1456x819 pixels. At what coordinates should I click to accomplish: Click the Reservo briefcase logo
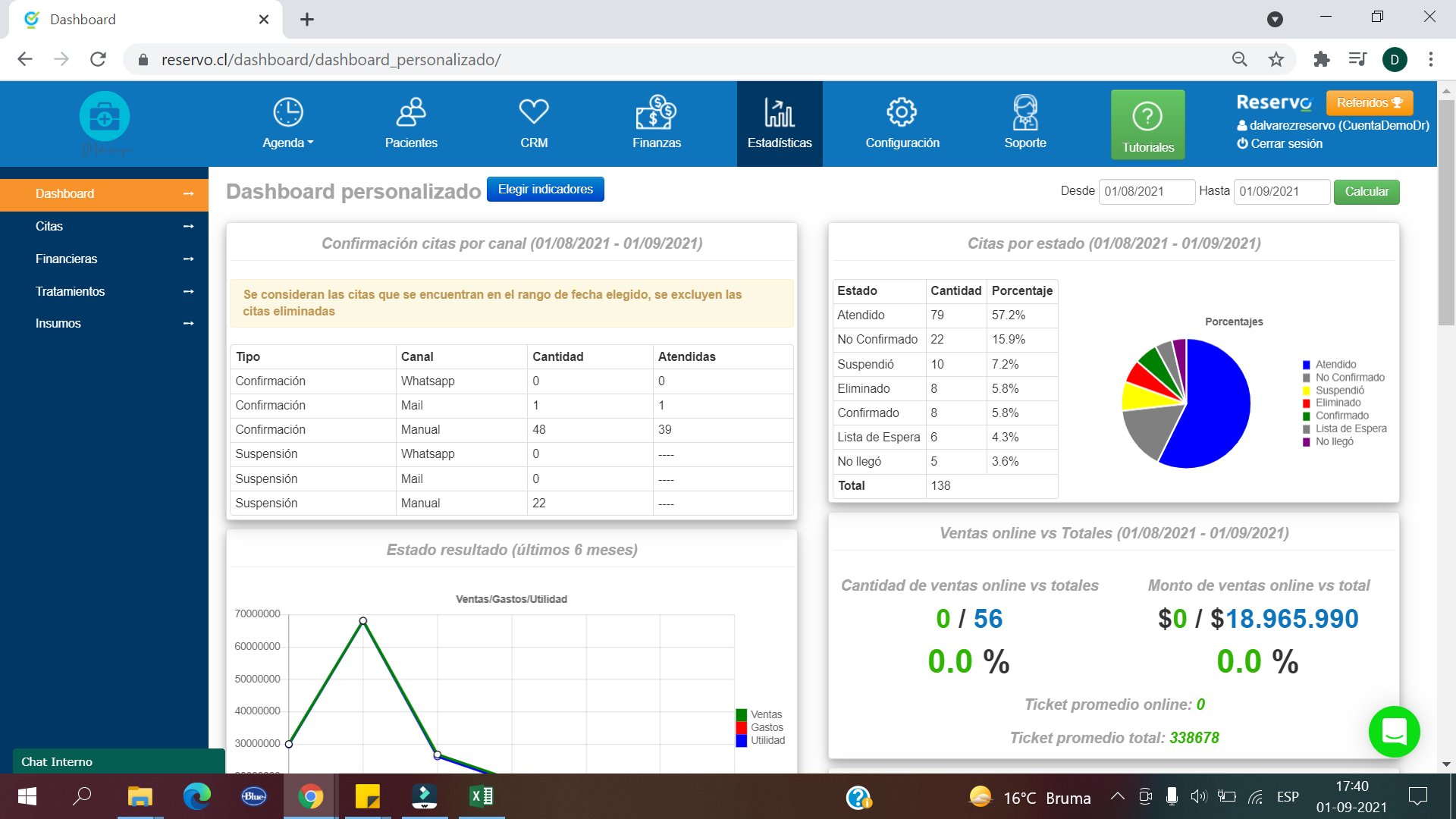click(x=105, y=117)
